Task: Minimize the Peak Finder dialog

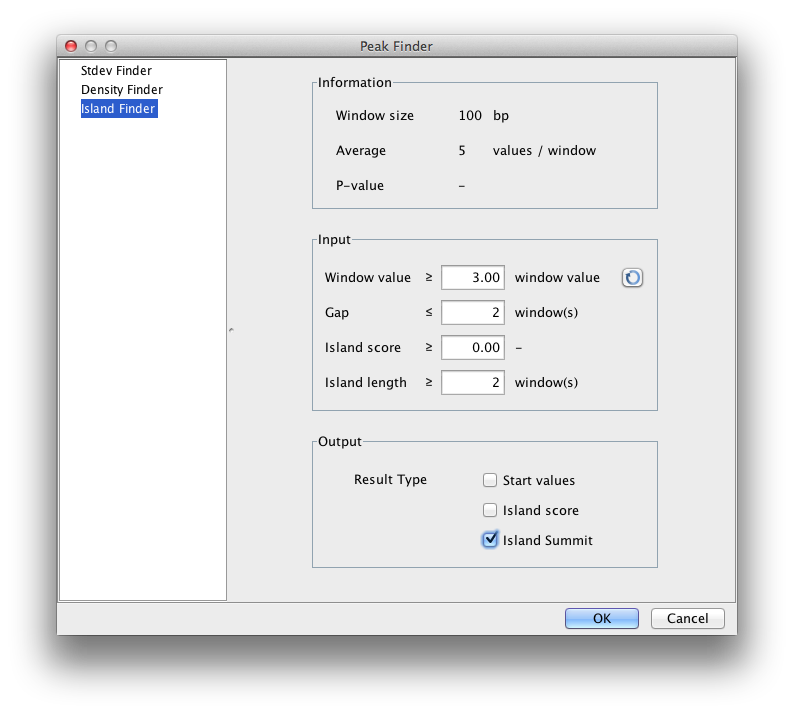Action: point(91,46)
